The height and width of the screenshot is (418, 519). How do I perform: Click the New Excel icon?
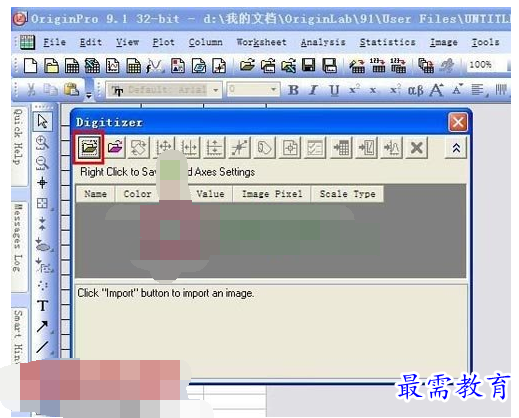coord(92,65)
